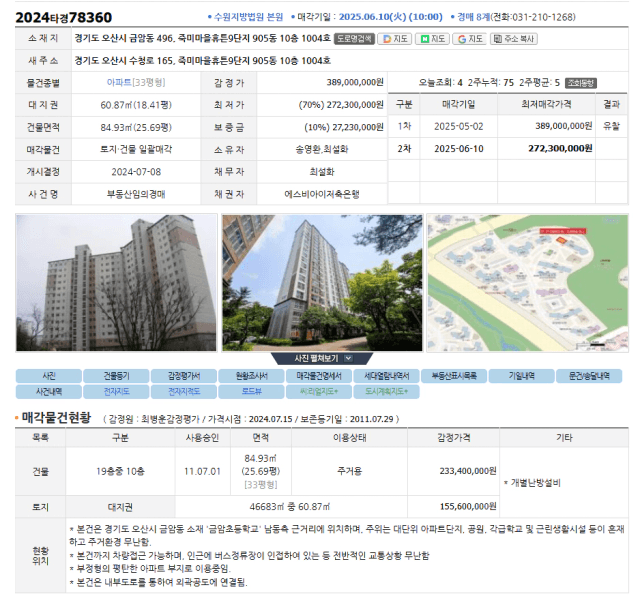Click the deposit (10%) 27,230,000원
The image size is (640, 596).
[344, 127]
